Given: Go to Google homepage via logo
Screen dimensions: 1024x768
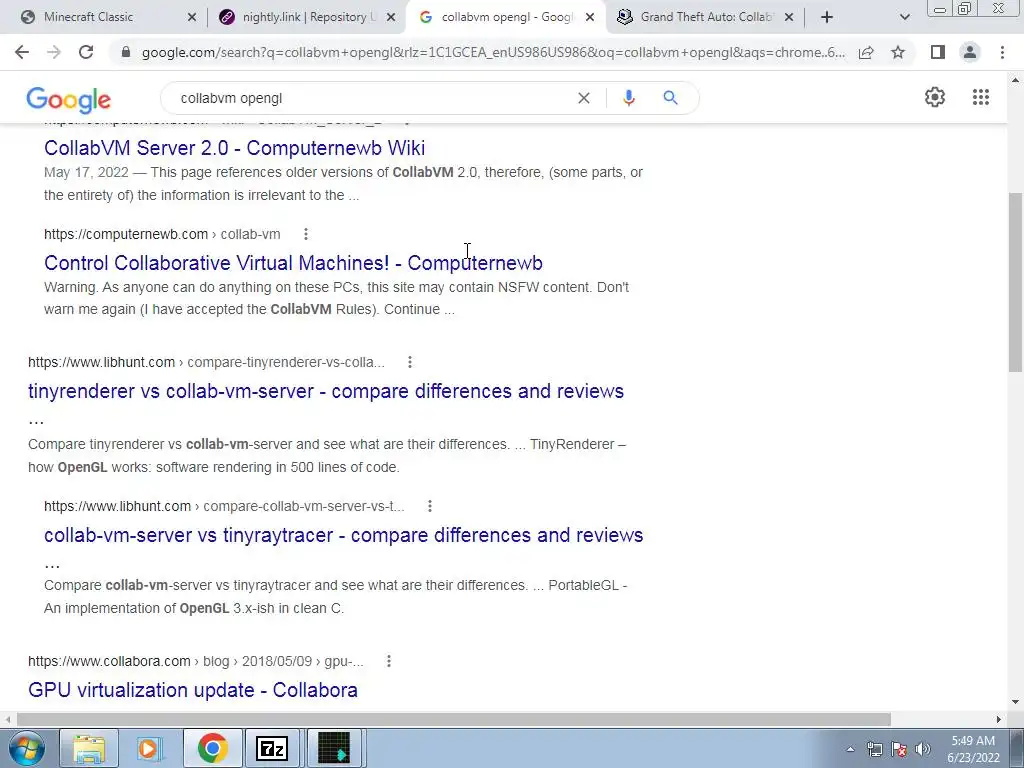Looking at the screenshot, I should pyautogui.click(x=69, y=99).
